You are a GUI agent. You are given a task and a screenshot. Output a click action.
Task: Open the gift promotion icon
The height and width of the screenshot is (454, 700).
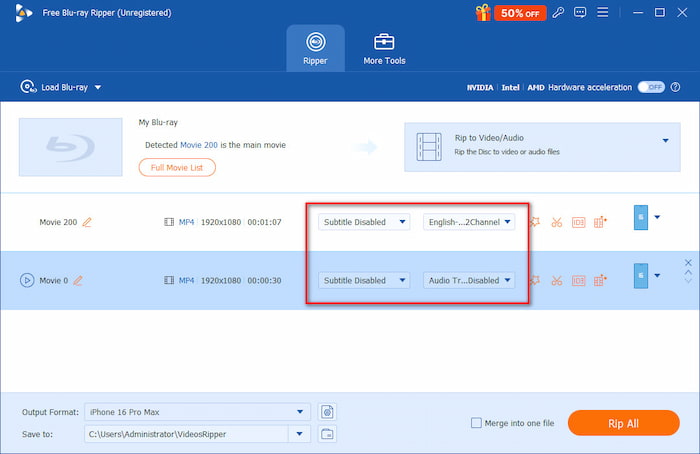pyautogui.click(x=483, y=13)
